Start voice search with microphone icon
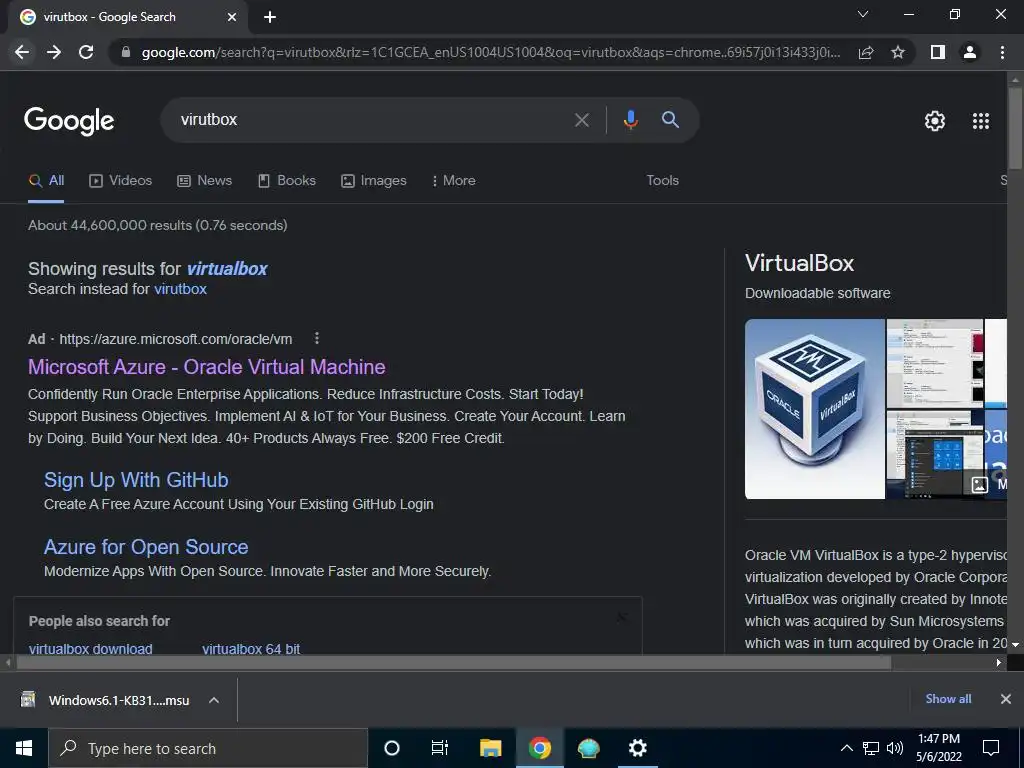 (x=630, y=120)
